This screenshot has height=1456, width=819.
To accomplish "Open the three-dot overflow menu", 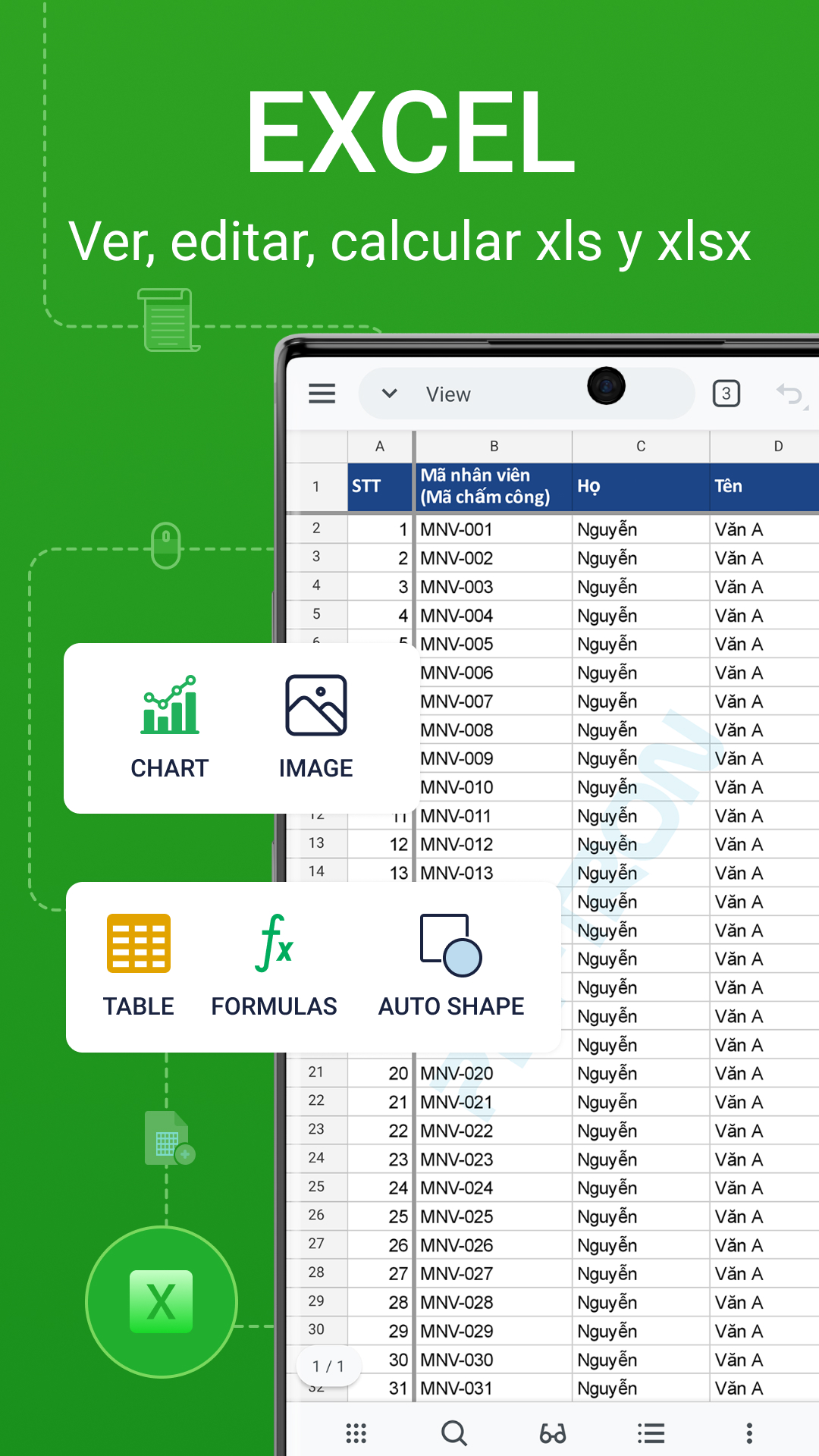I will 749,1433.
